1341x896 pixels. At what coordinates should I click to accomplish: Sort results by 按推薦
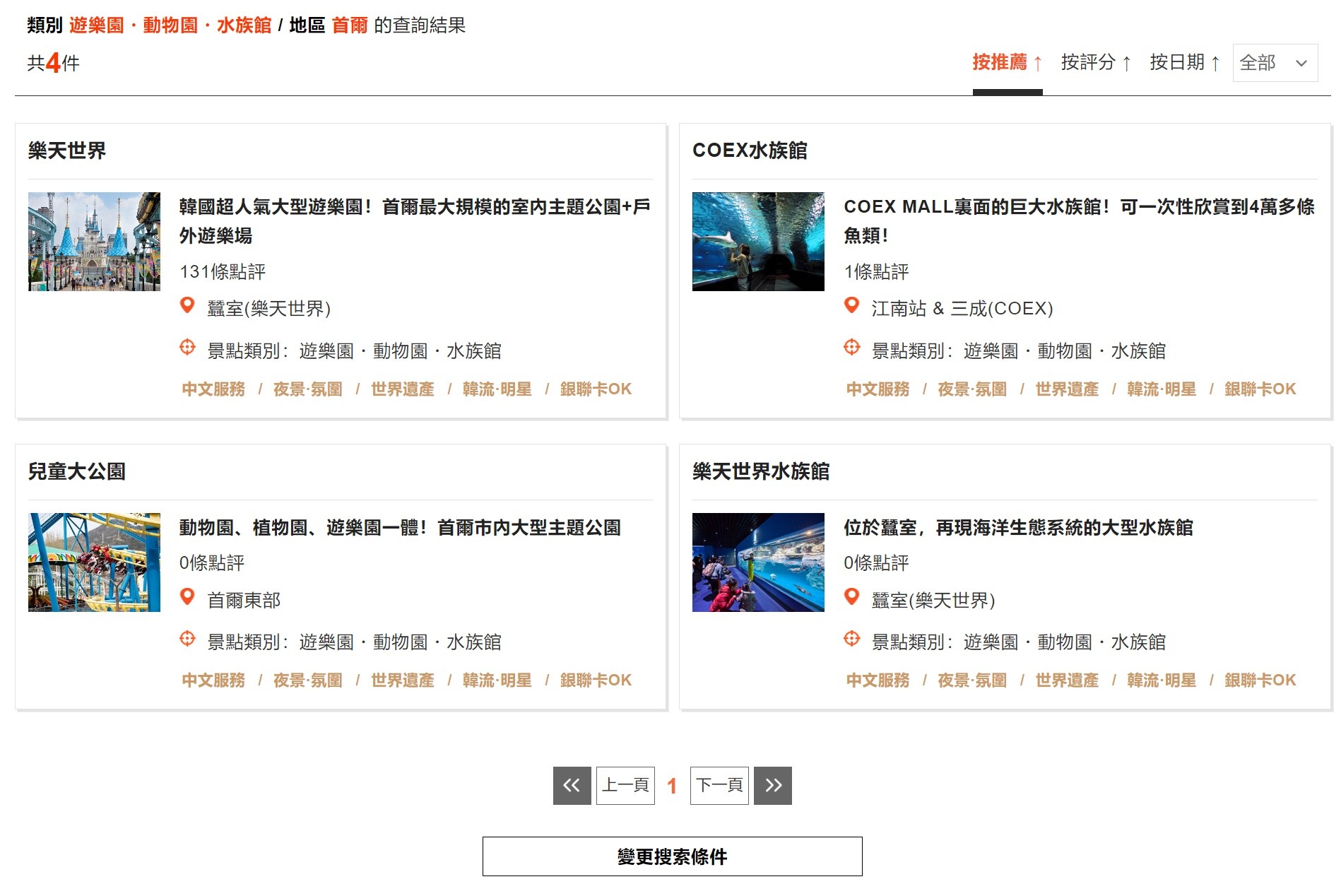pos(1008,63)
